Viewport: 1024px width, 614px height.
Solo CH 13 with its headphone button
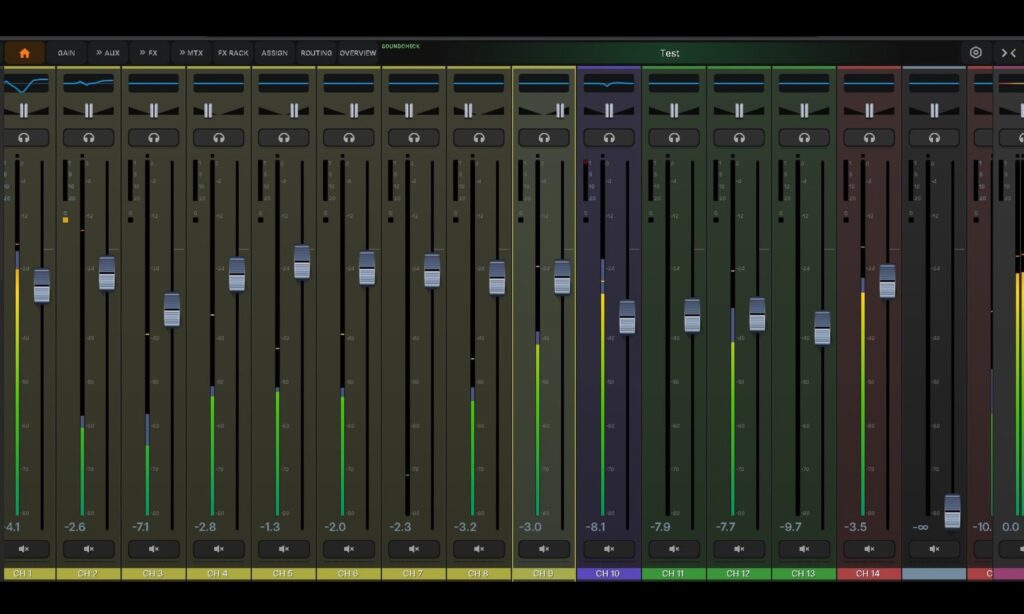tap(804, 137)
